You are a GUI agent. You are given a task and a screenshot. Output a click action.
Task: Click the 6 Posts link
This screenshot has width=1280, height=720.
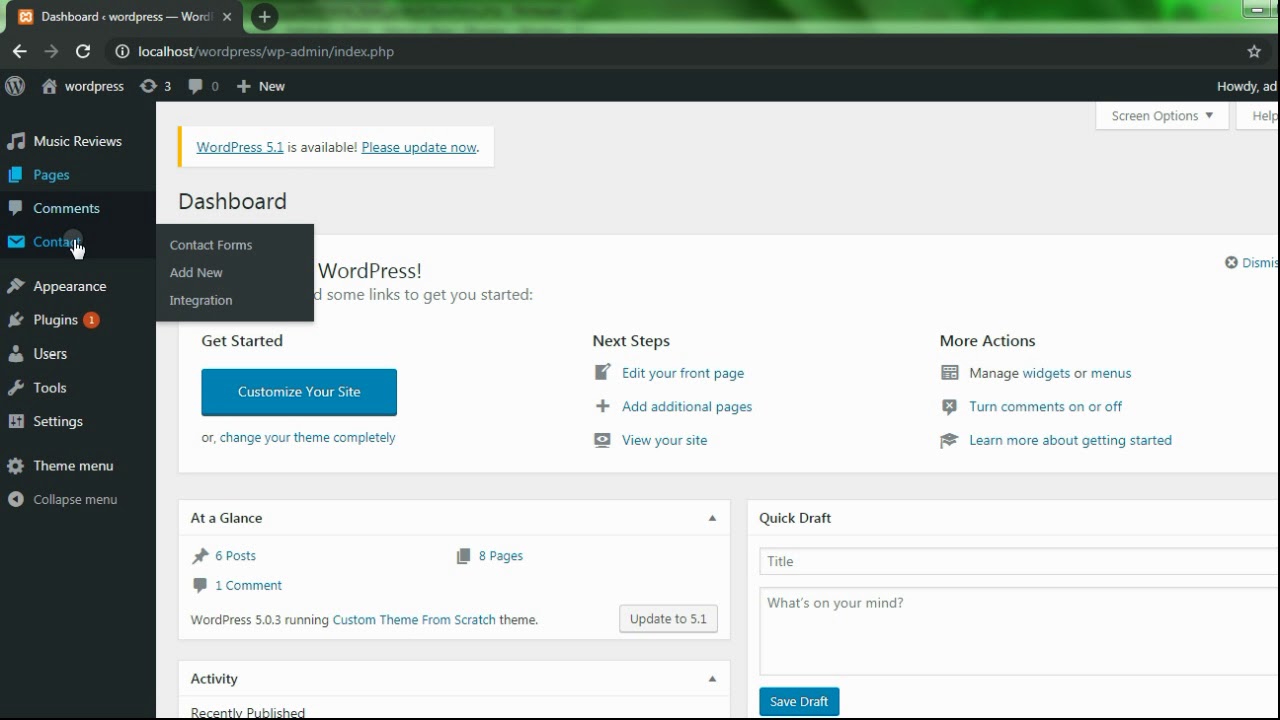[x=235, y=556]
